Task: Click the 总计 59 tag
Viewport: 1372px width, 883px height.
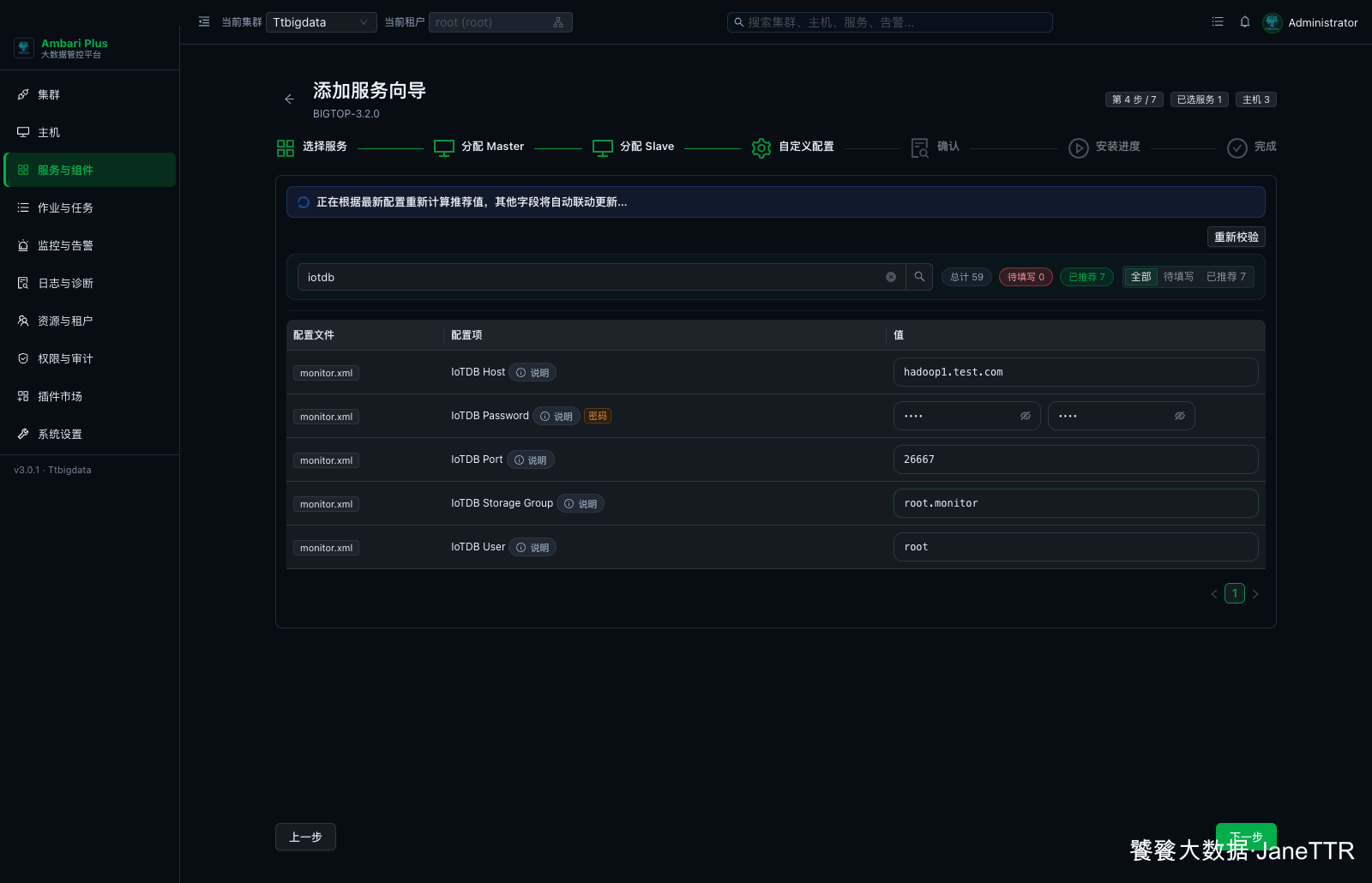Action: (966, 277)
